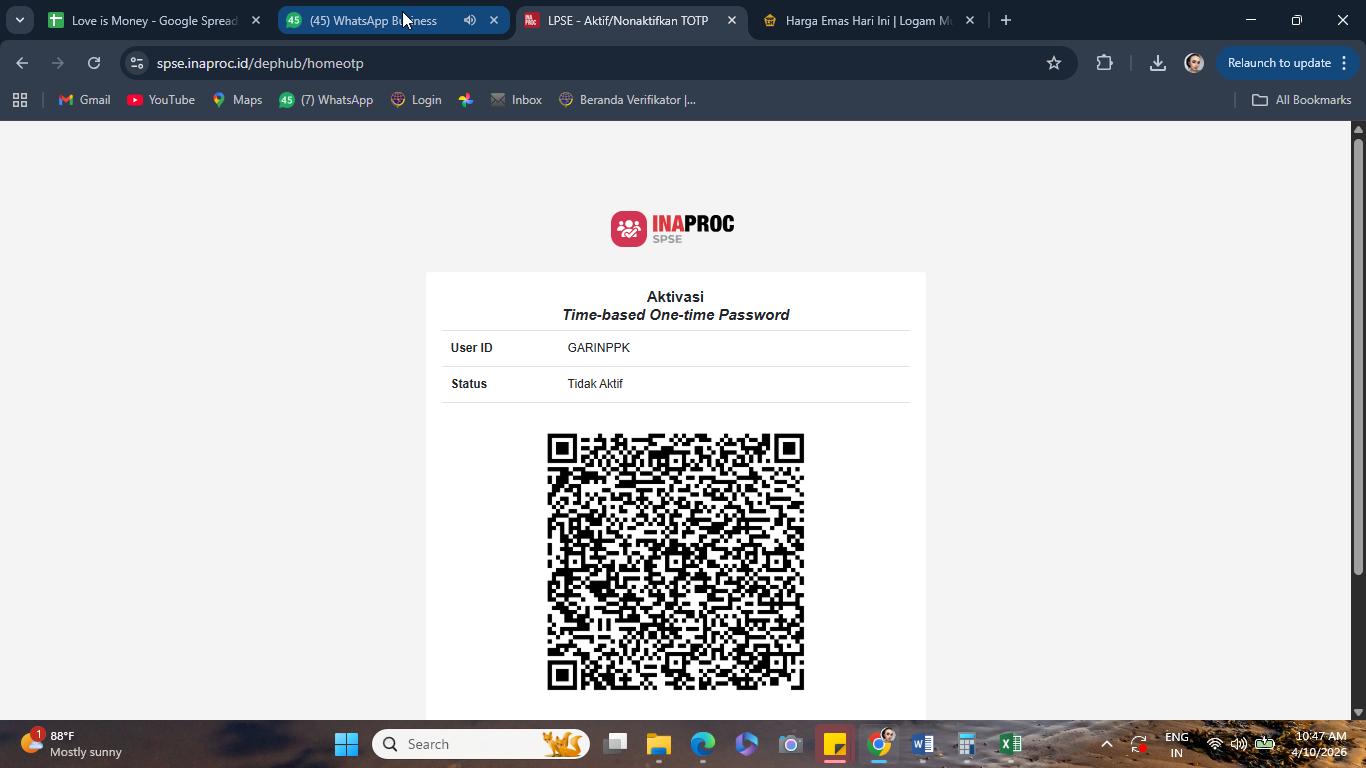Open the Inbox bookmark

(x=516, y=100)
